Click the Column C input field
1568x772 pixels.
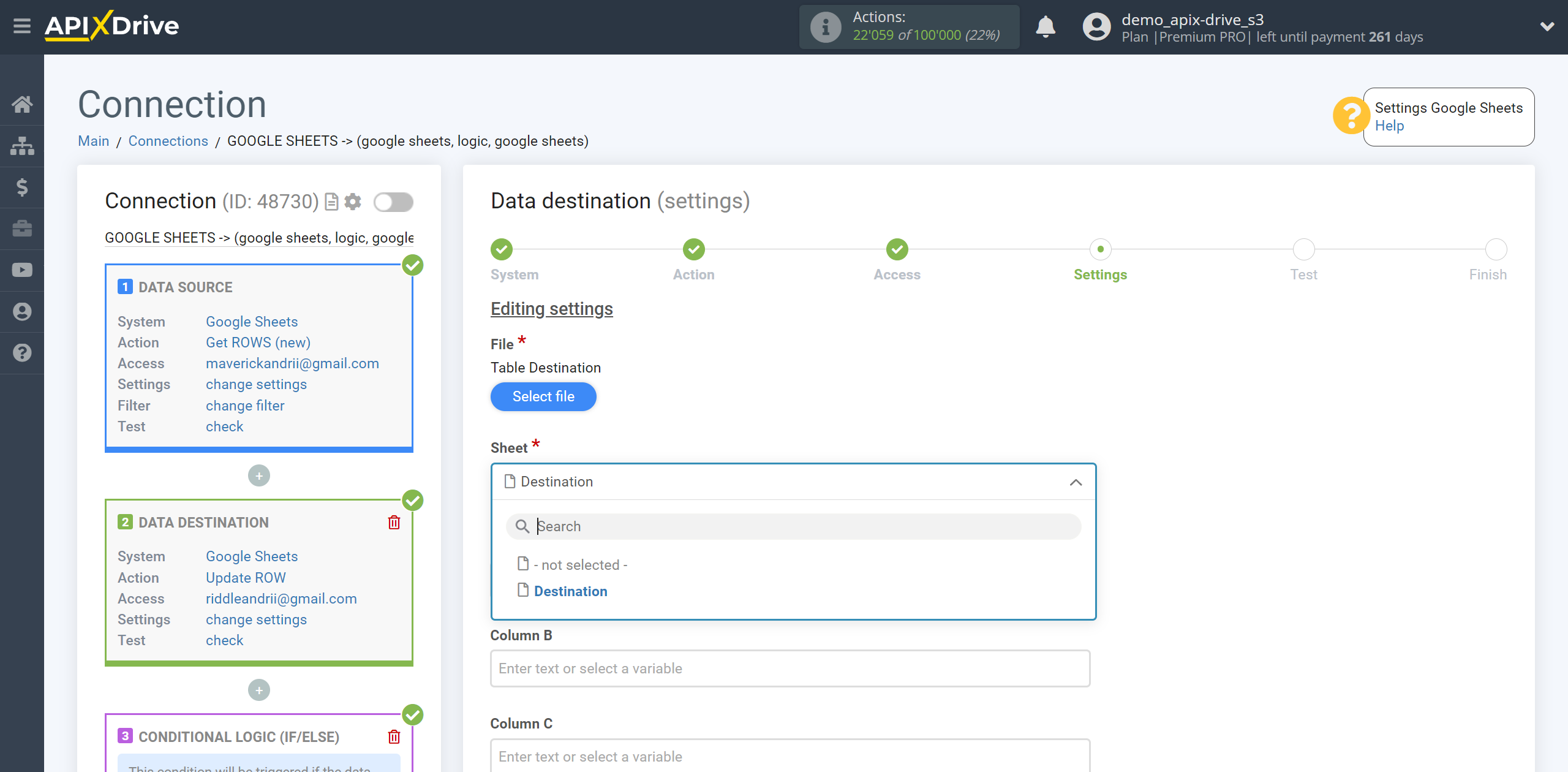tap(790, 756)
